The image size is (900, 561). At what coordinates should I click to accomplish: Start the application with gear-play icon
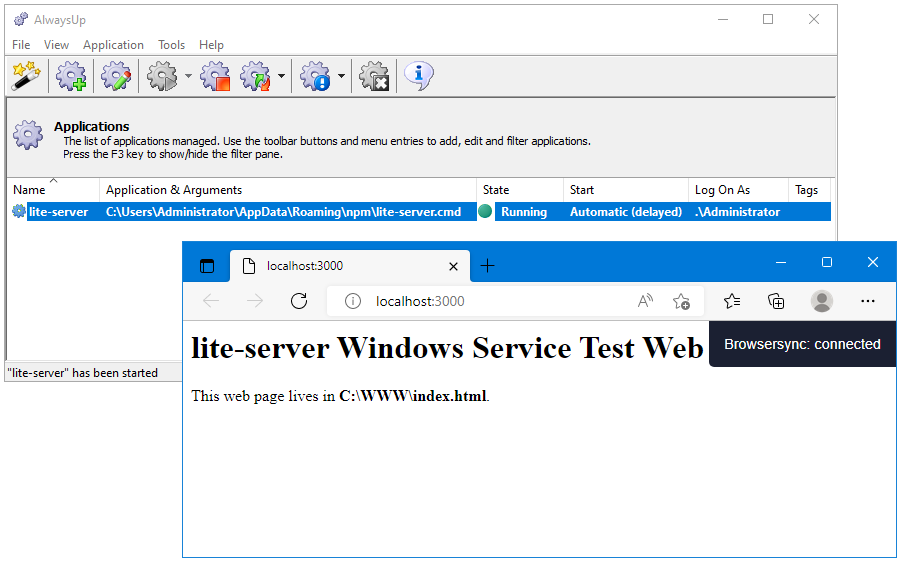point(162,75)
